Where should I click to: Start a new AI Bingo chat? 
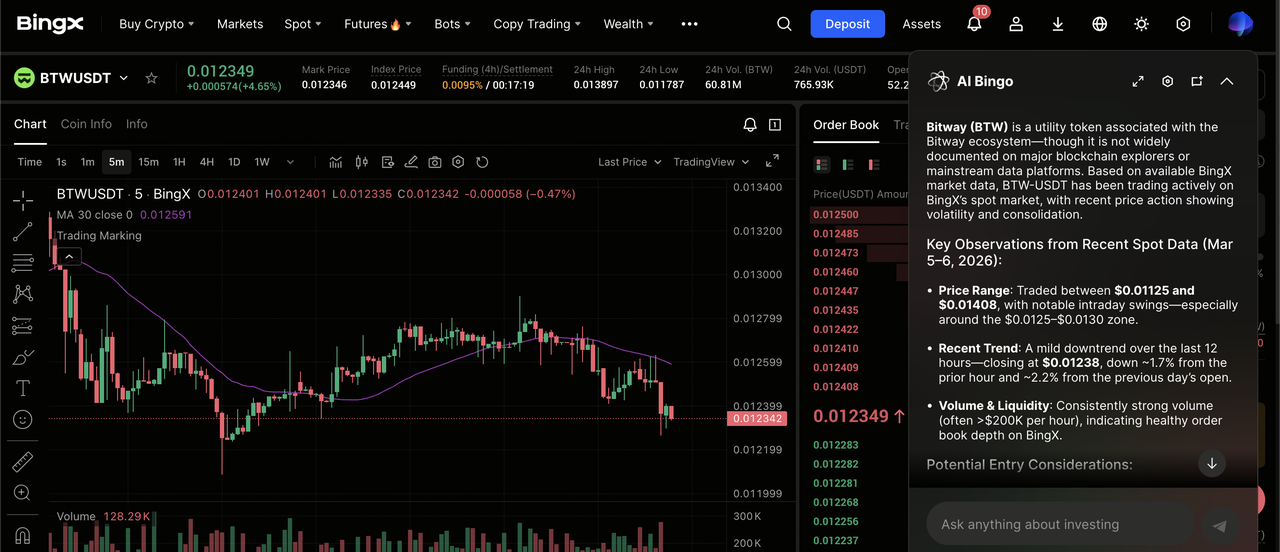click(x=1197, y=81)
